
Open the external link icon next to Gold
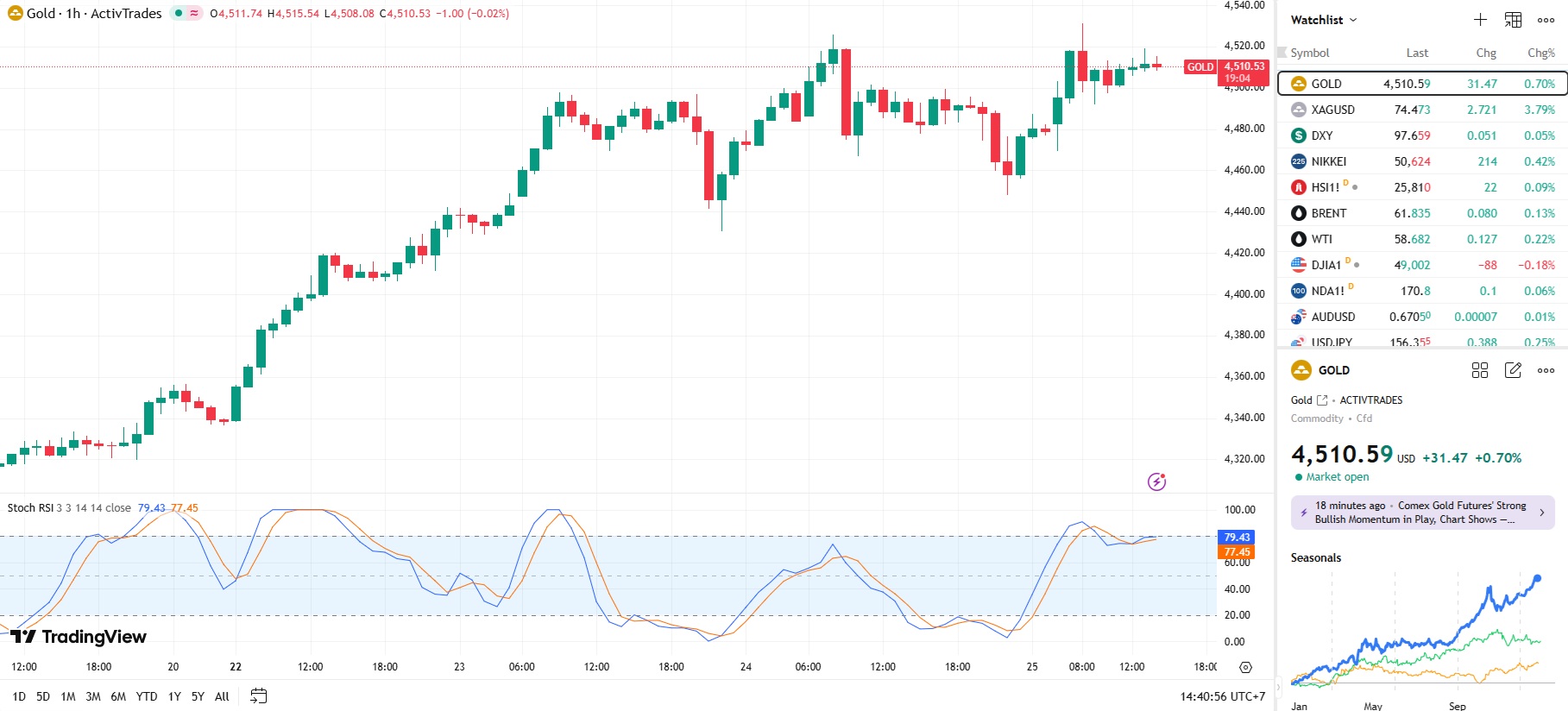(x=1322, y=400)
